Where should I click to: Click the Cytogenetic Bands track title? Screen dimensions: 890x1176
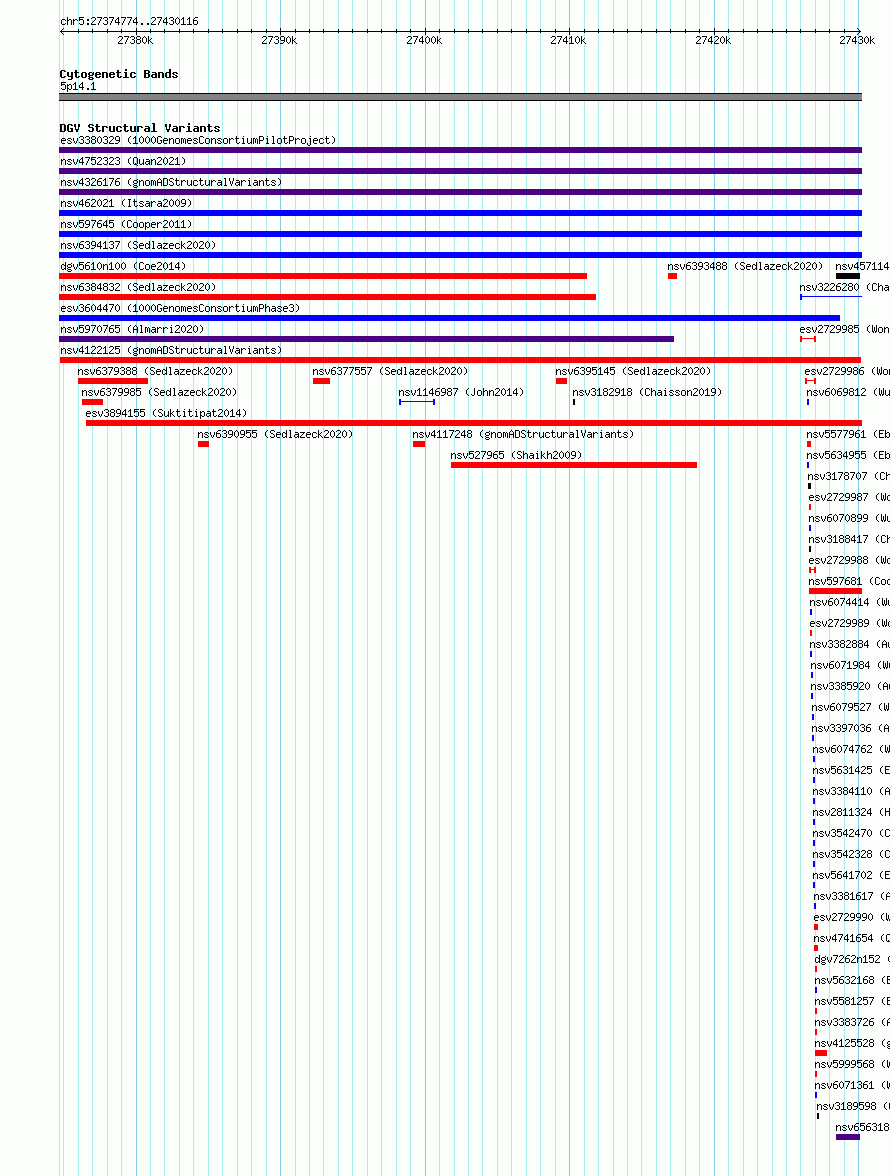coord(118,74)
